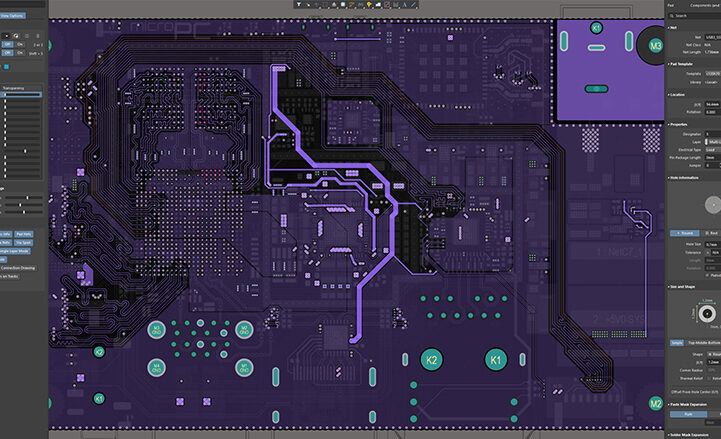Open the Pad Template dropdown

710,74
